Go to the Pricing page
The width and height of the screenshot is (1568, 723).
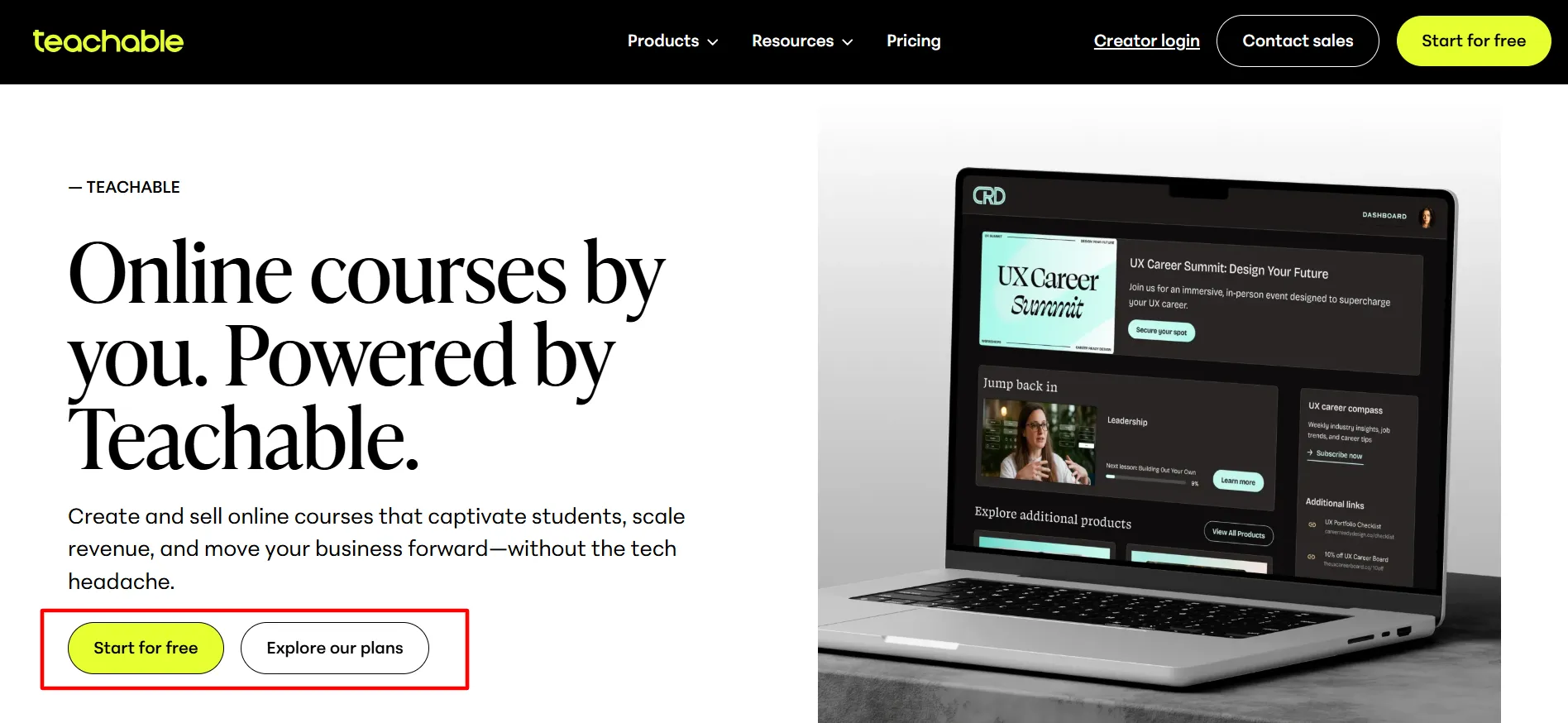[x=913, y=41]
